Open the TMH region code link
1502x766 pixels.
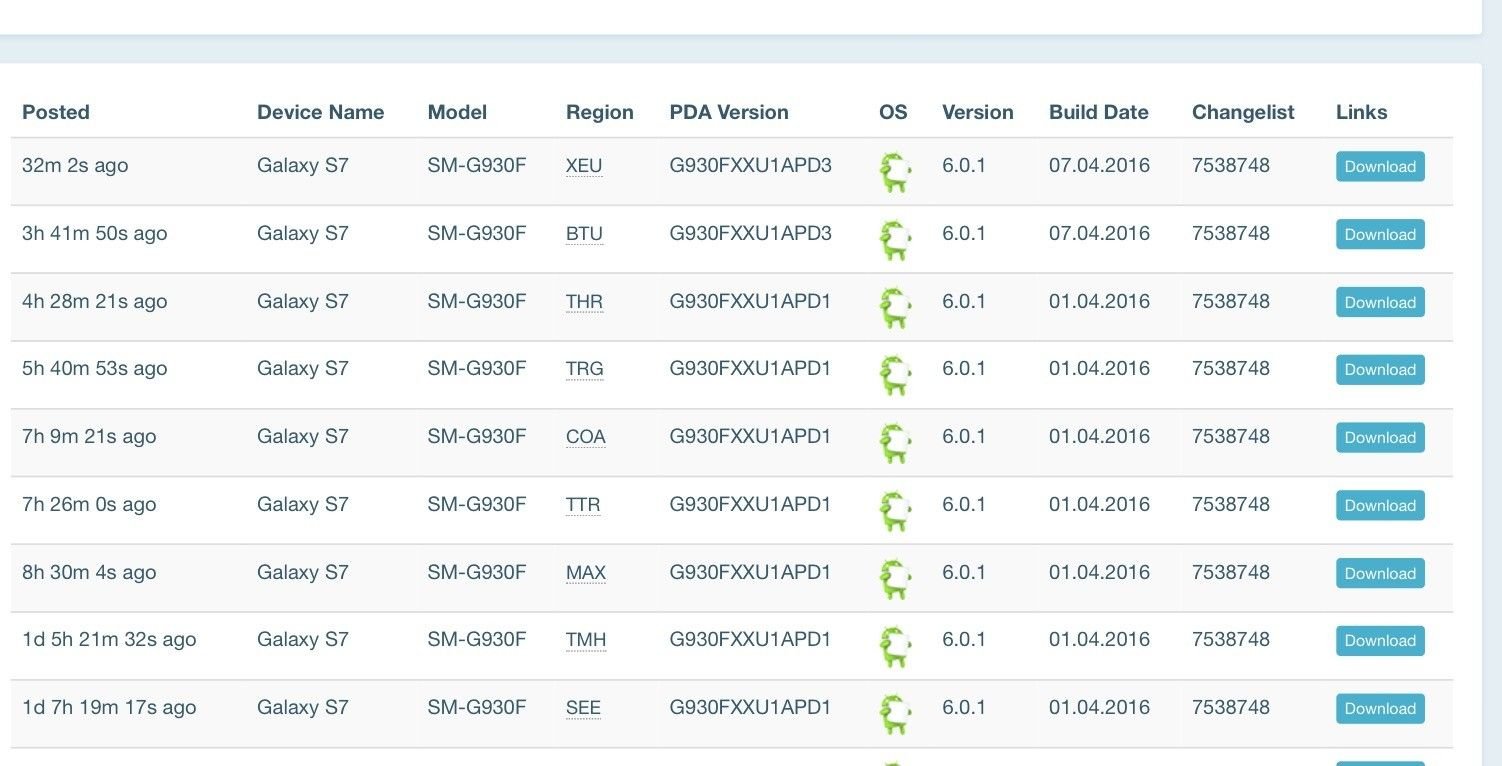586,640
